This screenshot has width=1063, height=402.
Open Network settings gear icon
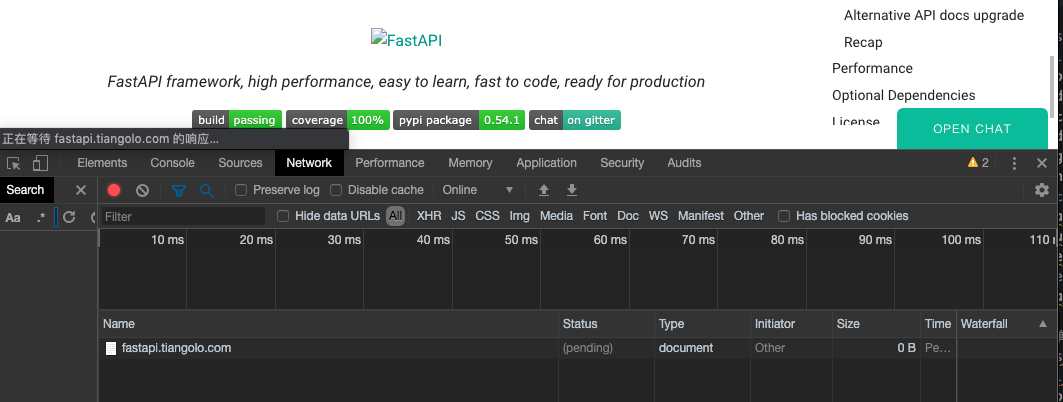point(1042,190)
